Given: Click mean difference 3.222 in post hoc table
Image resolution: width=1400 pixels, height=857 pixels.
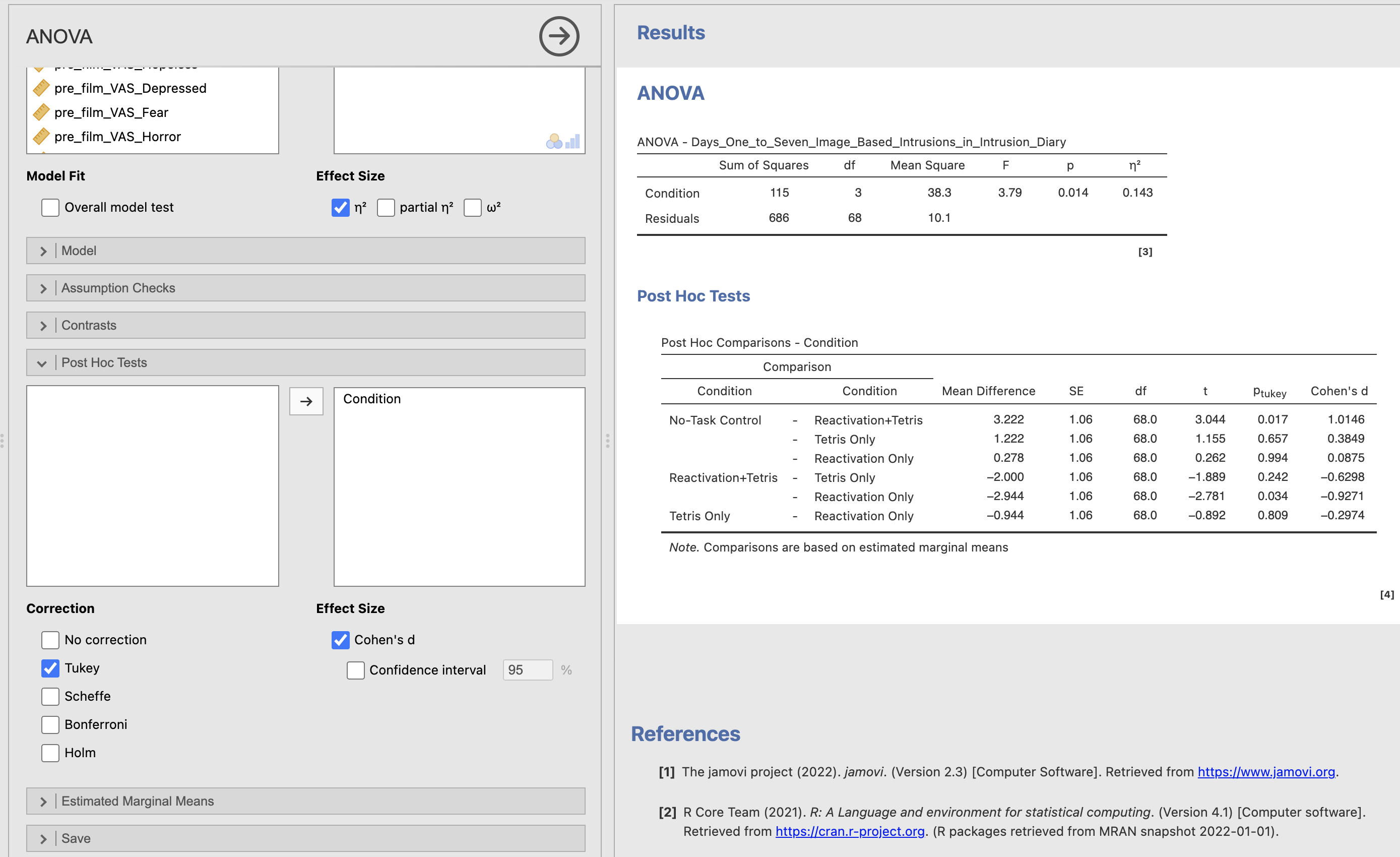Looking at the screenshot, I should [1008, 419].
